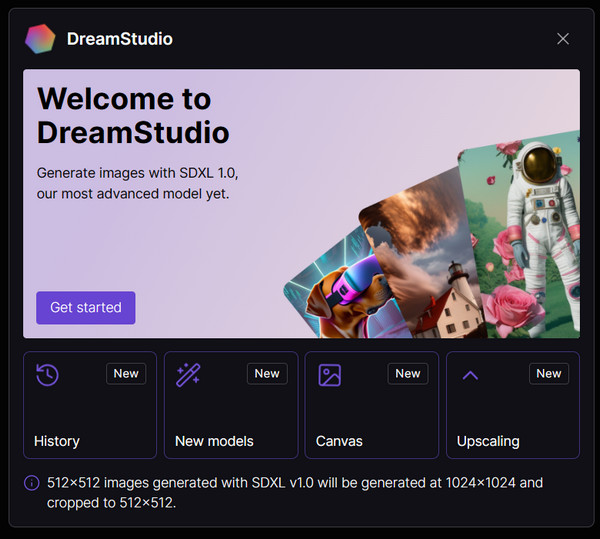The height and width of the screenshot is (539, 600).
Task: Click 'Generate images with SDXL 1.0' text
Action: tap(137, 173)
